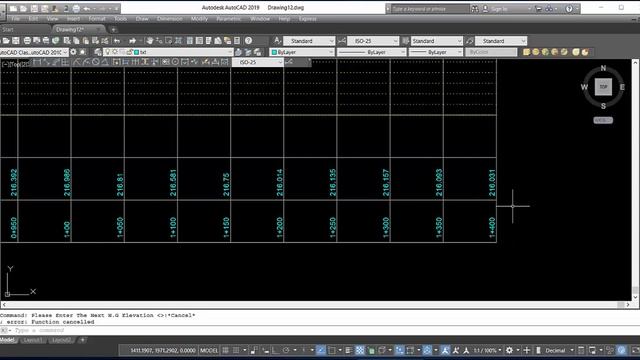Open the Layer Properties Manager icon
Viewport: 640px width, 360px height.
pyautogui.click(x=98, y=52)
